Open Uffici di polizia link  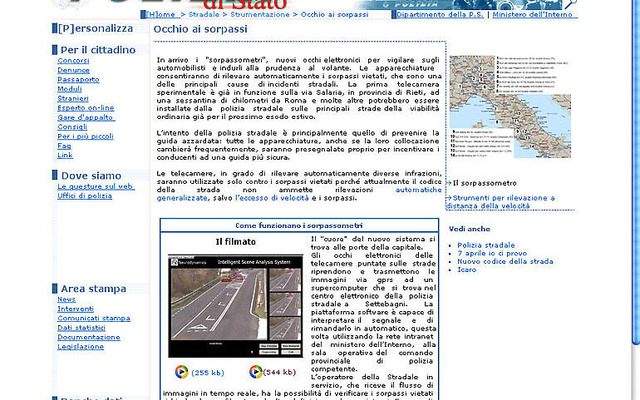[x=84, y=196]
